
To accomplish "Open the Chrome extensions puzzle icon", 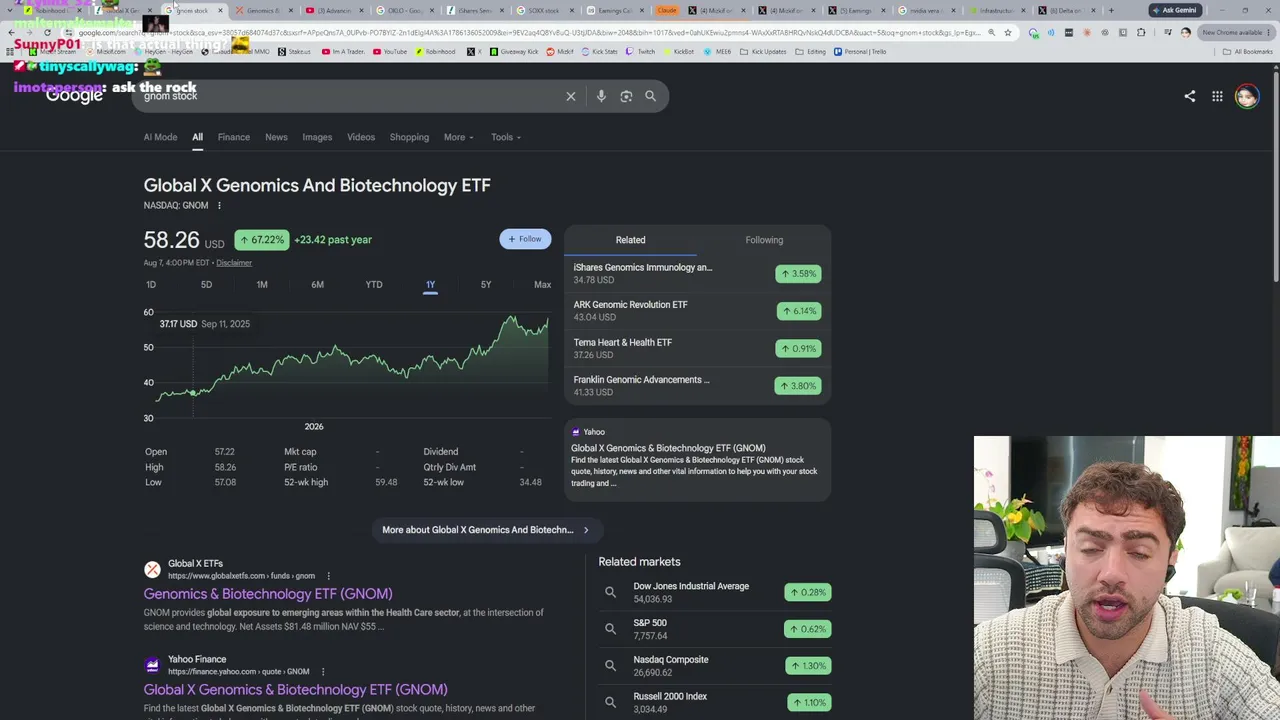I will point(1141,32).
